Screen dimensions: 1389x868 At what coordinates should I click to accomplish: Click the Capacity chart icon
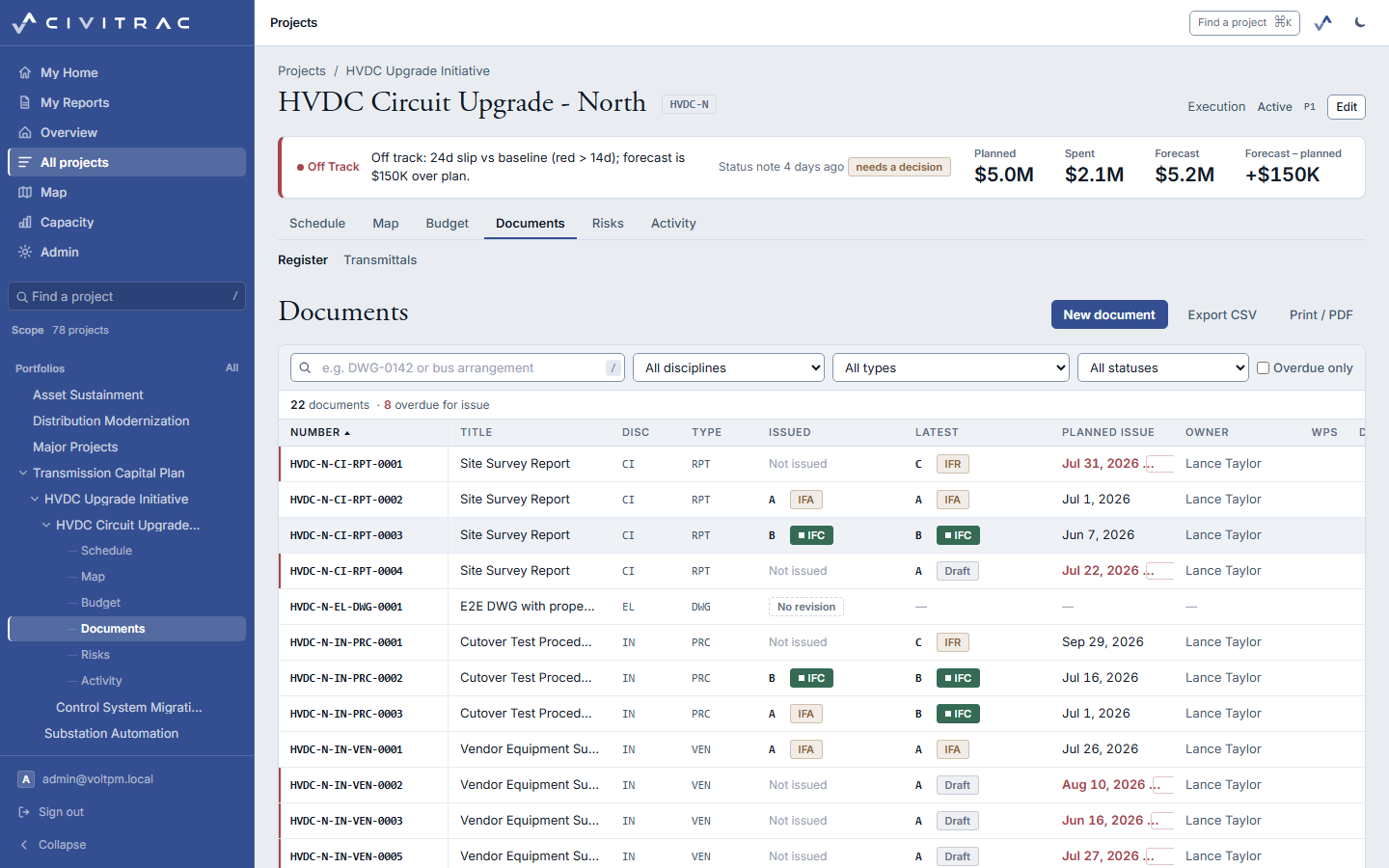coord(25,222)
